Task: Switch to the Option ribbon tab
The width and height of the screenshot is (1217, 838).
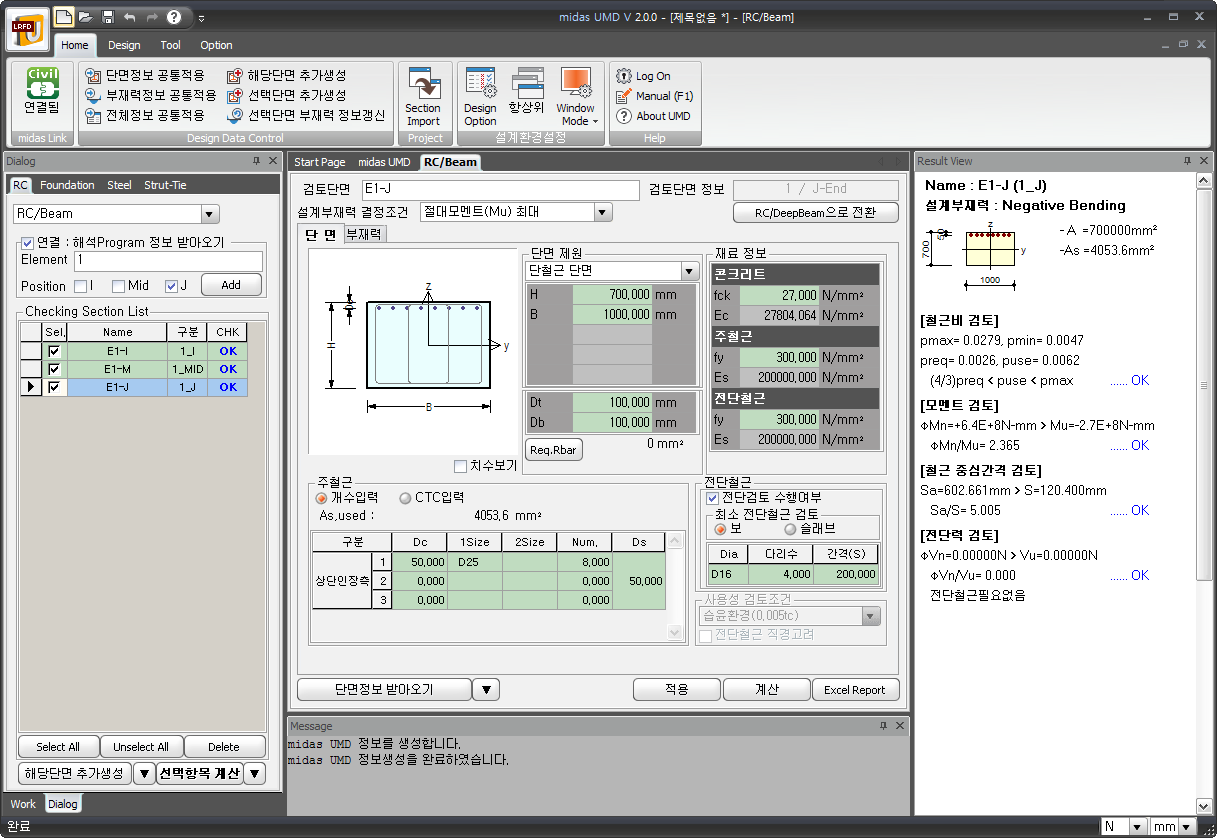Action: (x=216, y=45)
